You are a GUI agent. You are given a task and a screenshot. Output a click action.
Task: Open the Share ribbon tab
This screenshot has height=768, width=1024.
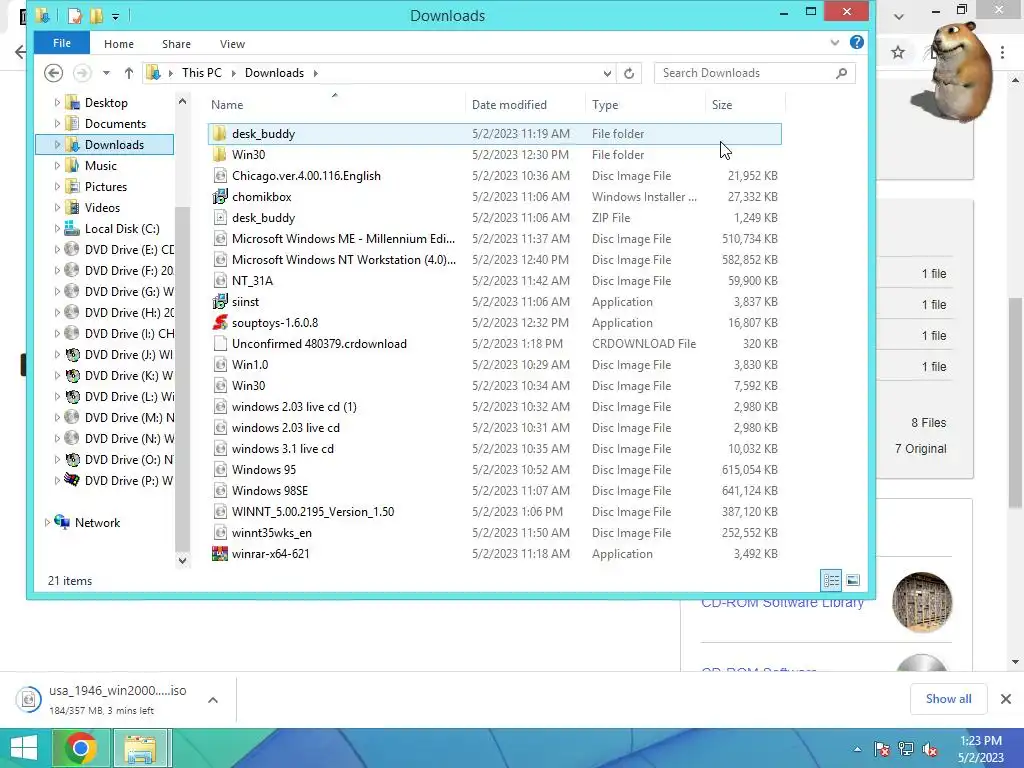176,44
